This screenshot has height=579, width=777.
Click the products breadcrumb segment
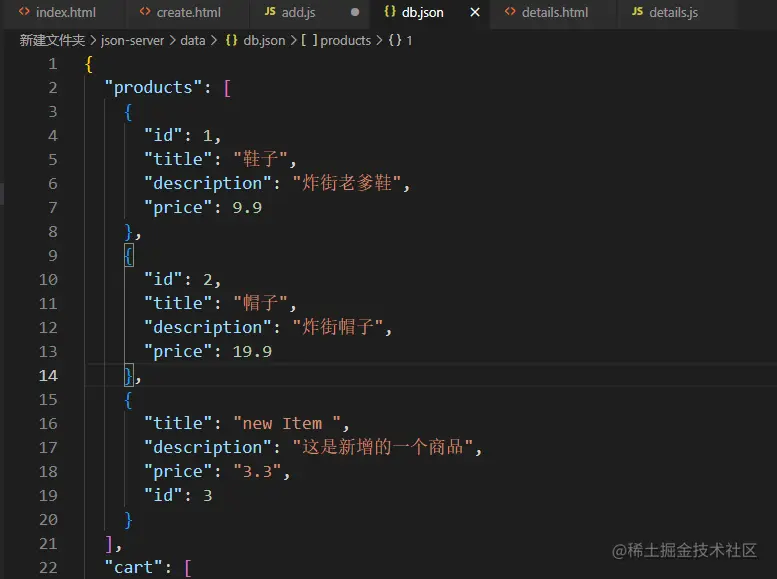345,40
